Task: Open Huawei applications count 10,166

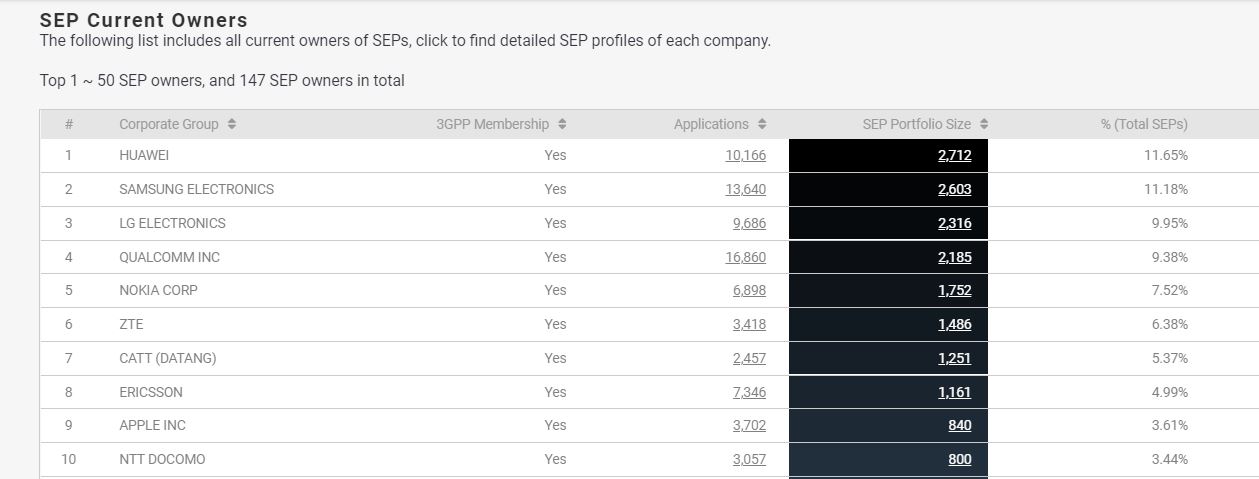Action: pos(746,155)
